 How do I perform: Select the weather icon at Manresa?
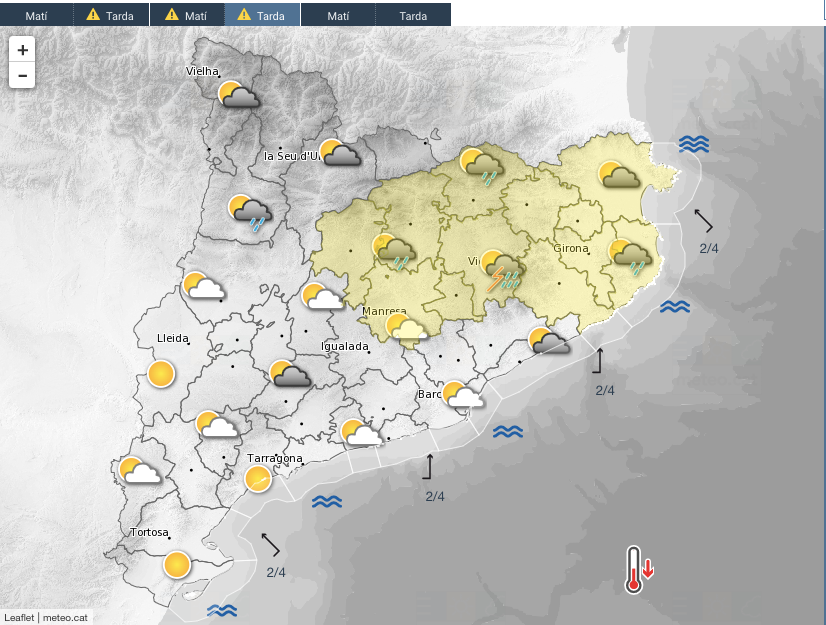click(x=407, y=329)
